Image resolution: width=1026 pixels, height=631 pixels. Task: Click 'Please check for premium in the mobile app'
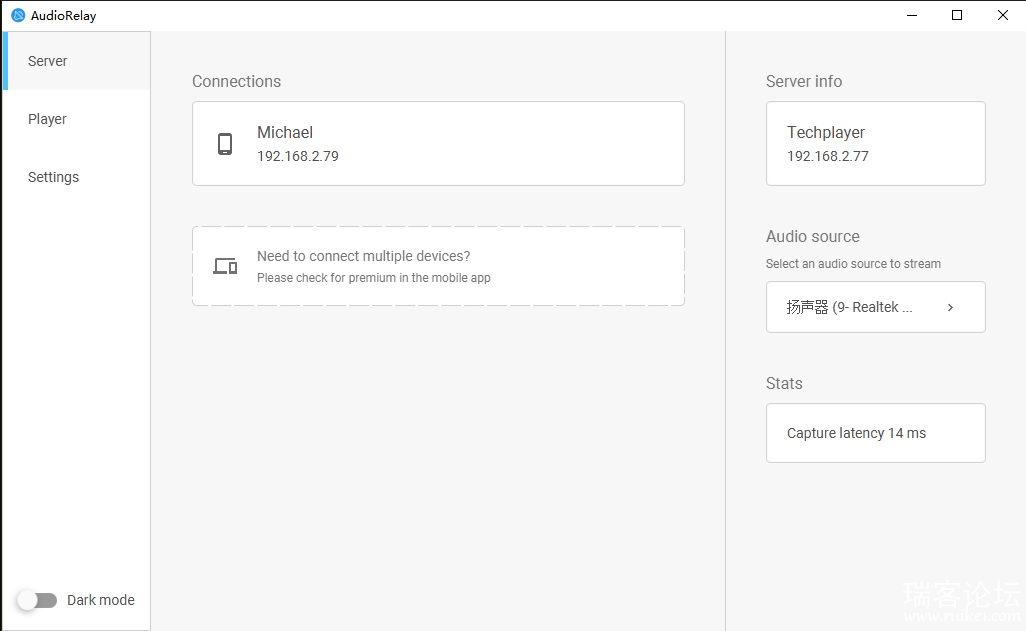click(x=374, y=278)
